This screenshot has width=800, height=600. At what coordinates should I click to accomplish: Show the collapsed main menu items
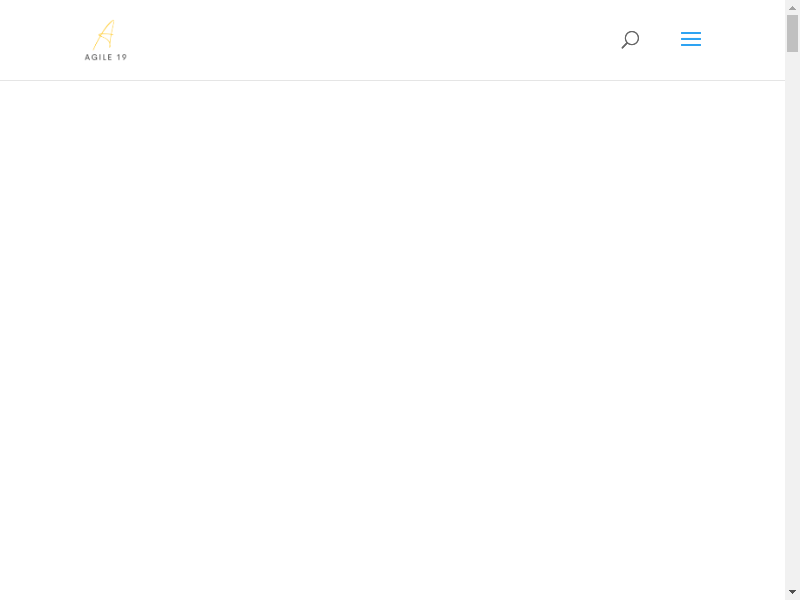691,40
